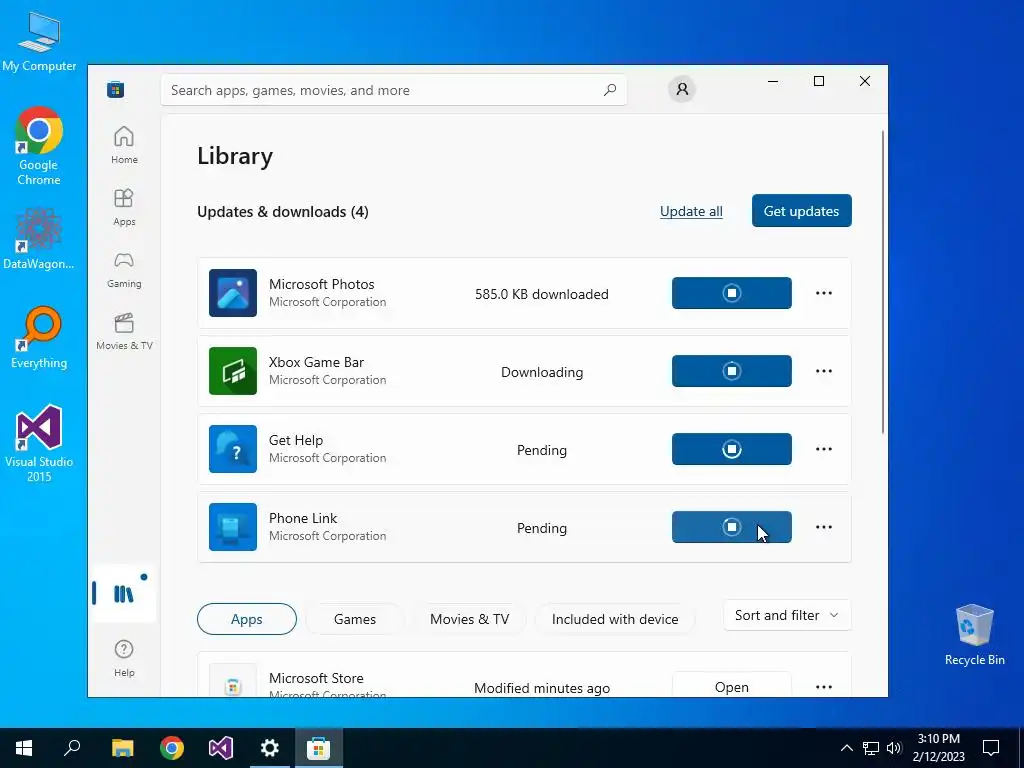
Task: Select the Recycle Bin desktop icon
Action: click(974, 635)
